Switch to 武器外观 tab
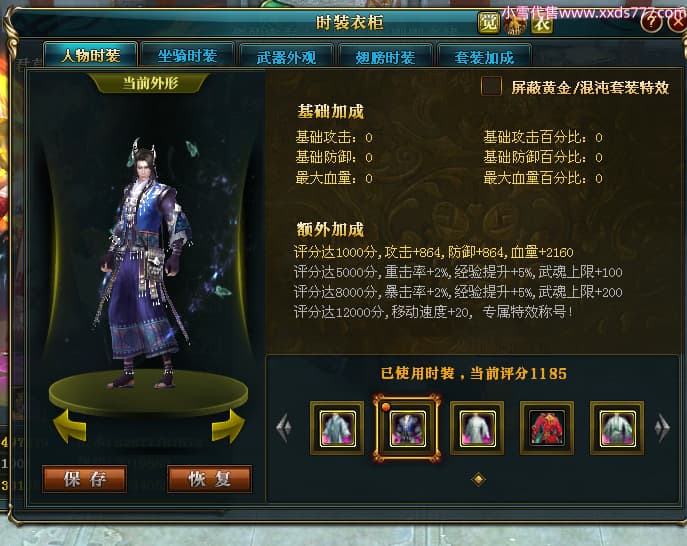The width and height of the screenshot is (687, 546). point(287,57)
